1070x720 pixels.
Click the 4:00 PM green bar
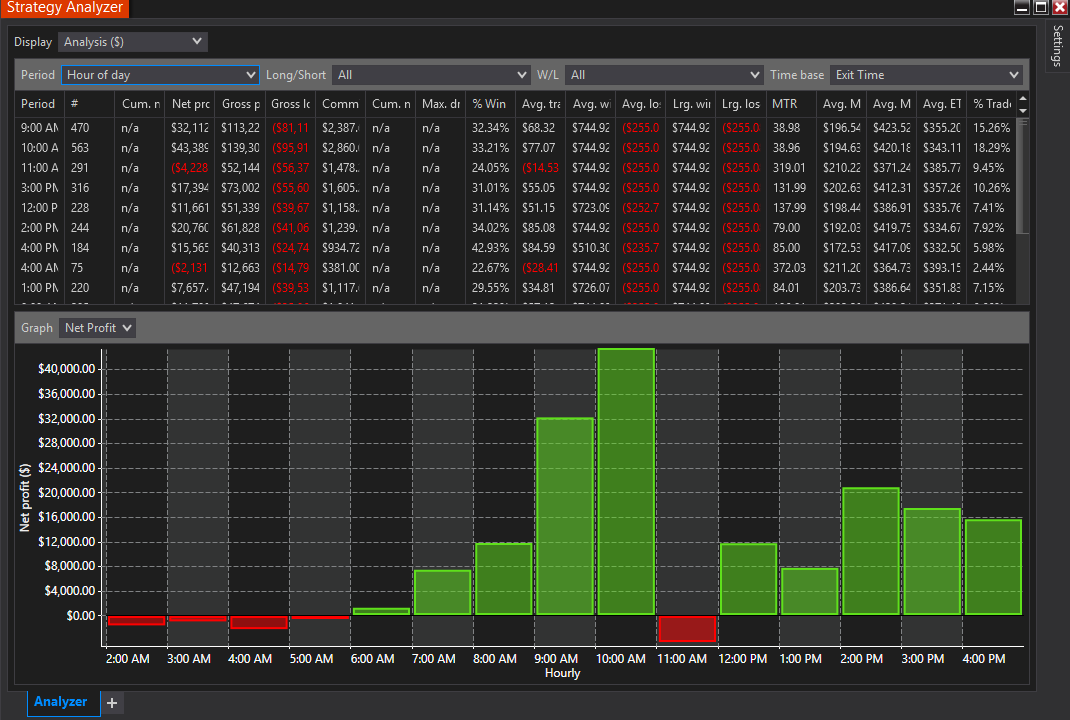pyautogui.click(x=993, y=567)
